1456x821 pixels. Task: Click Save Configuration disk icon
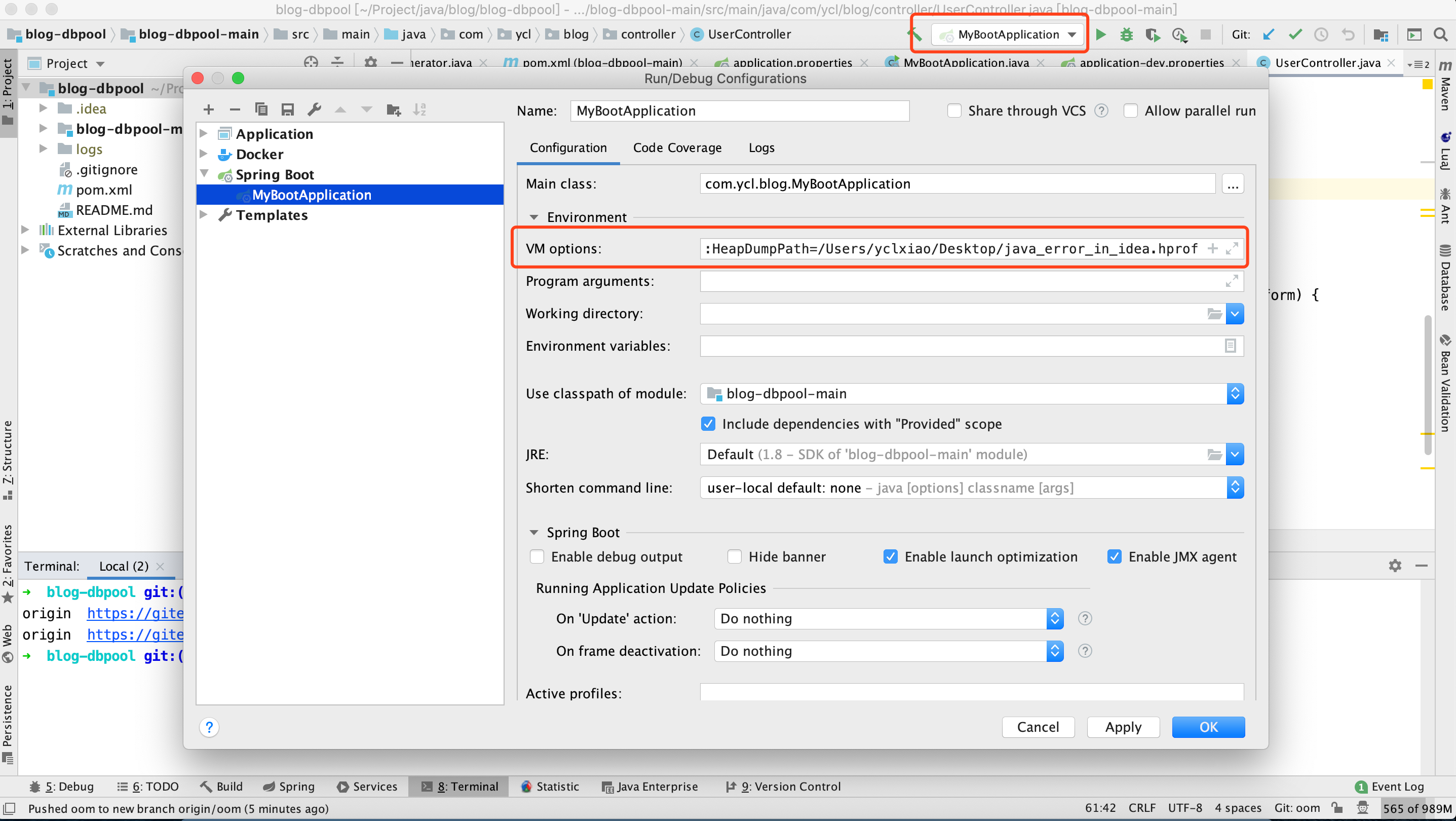point(288,109)
